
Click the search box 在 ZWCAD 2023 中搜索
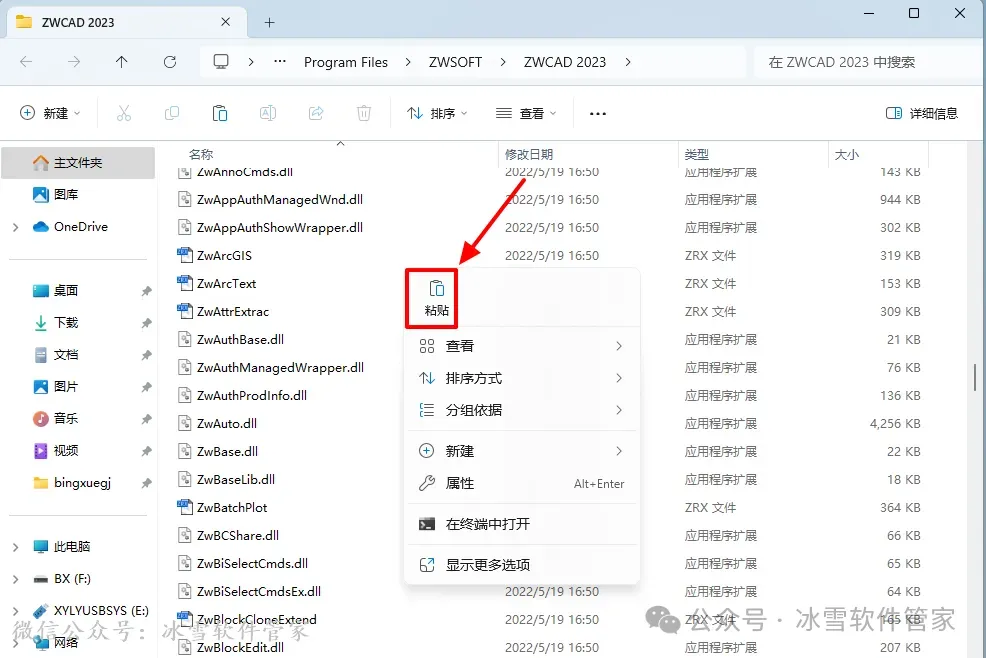(867, 62)
